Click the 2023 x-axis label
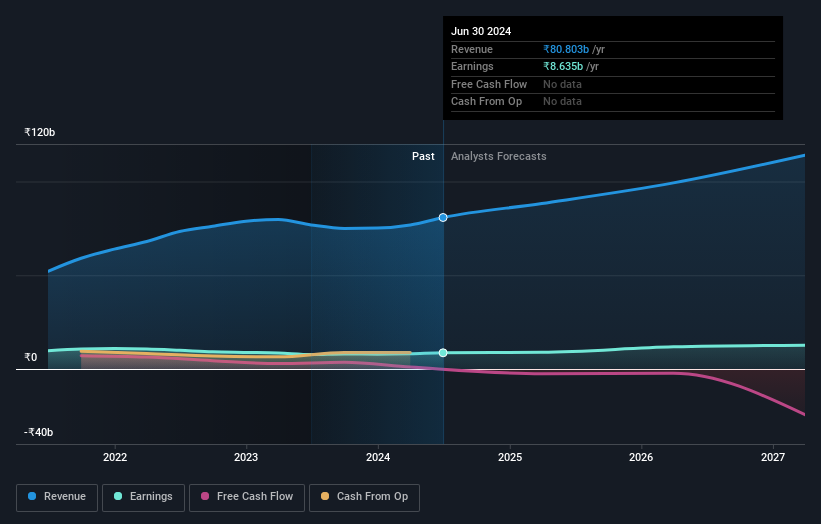Image resolution: width=821 pixels, height=524 pixels. tap(246, 457)
